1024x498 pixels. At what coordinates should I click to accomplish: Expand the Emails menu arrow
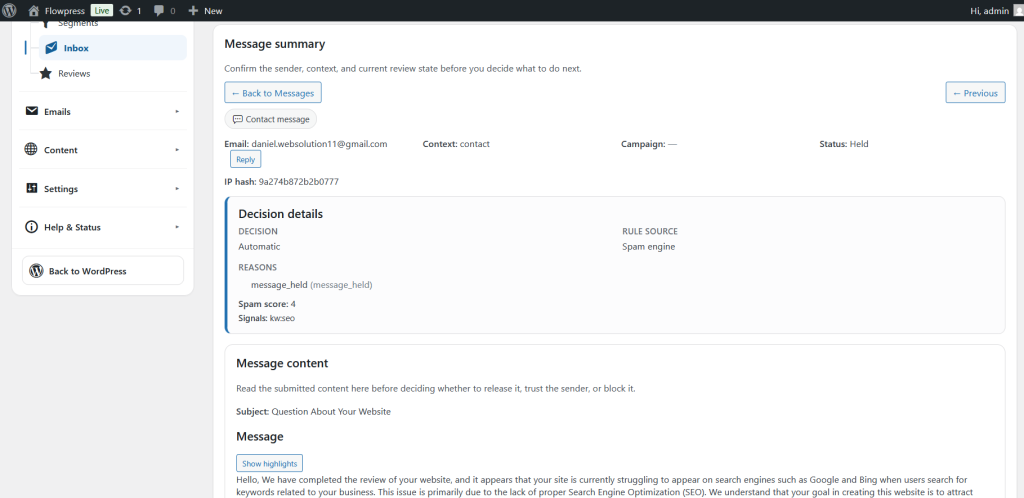click(x=177, y=112)
